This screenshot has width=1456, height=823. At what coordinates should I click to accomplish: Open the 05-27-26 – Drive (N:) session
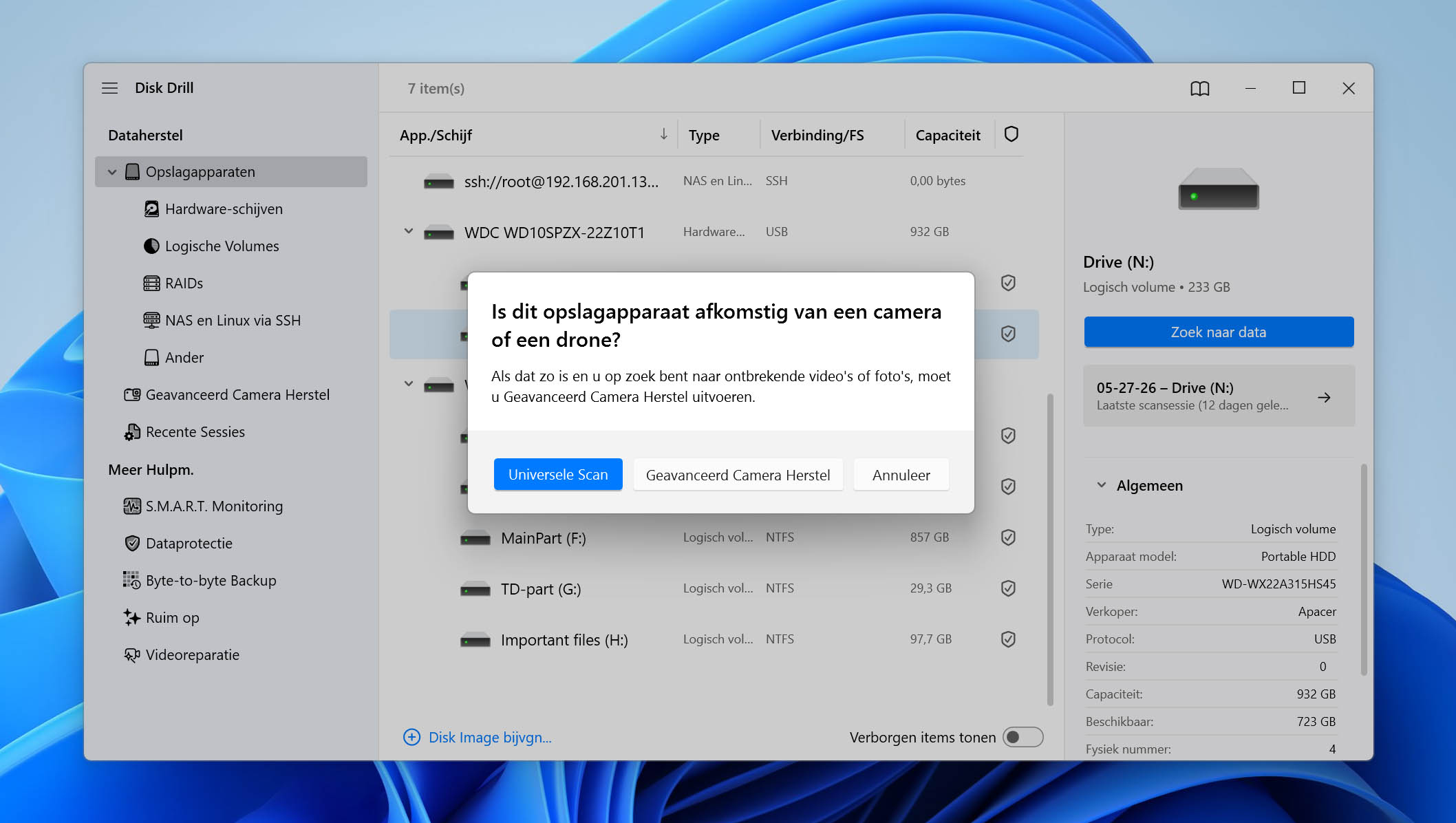pos(1219,396)
